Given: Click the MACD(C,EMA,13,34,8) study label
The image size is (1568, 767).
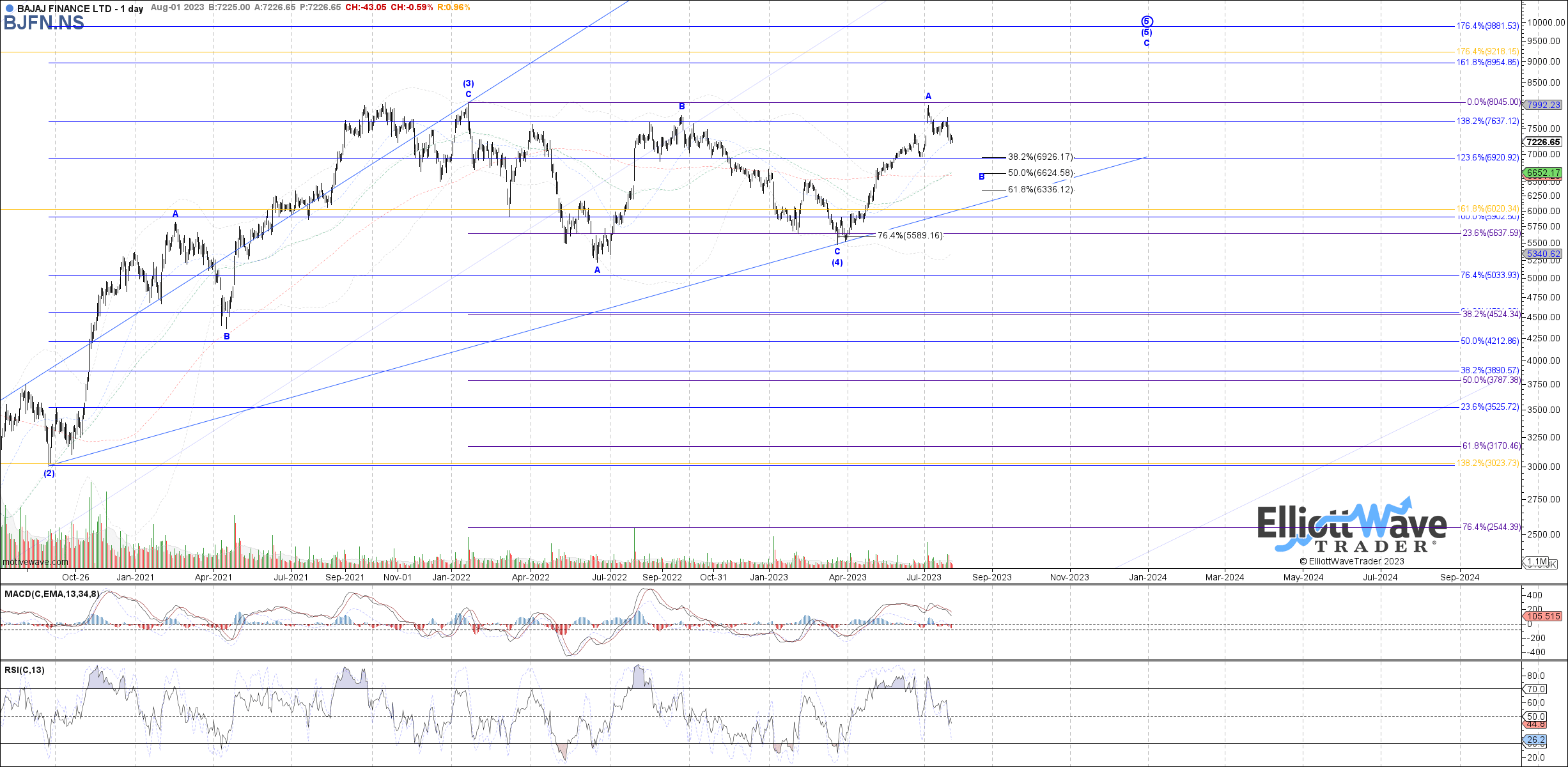Looking at the screenshot, I should 52,594.
